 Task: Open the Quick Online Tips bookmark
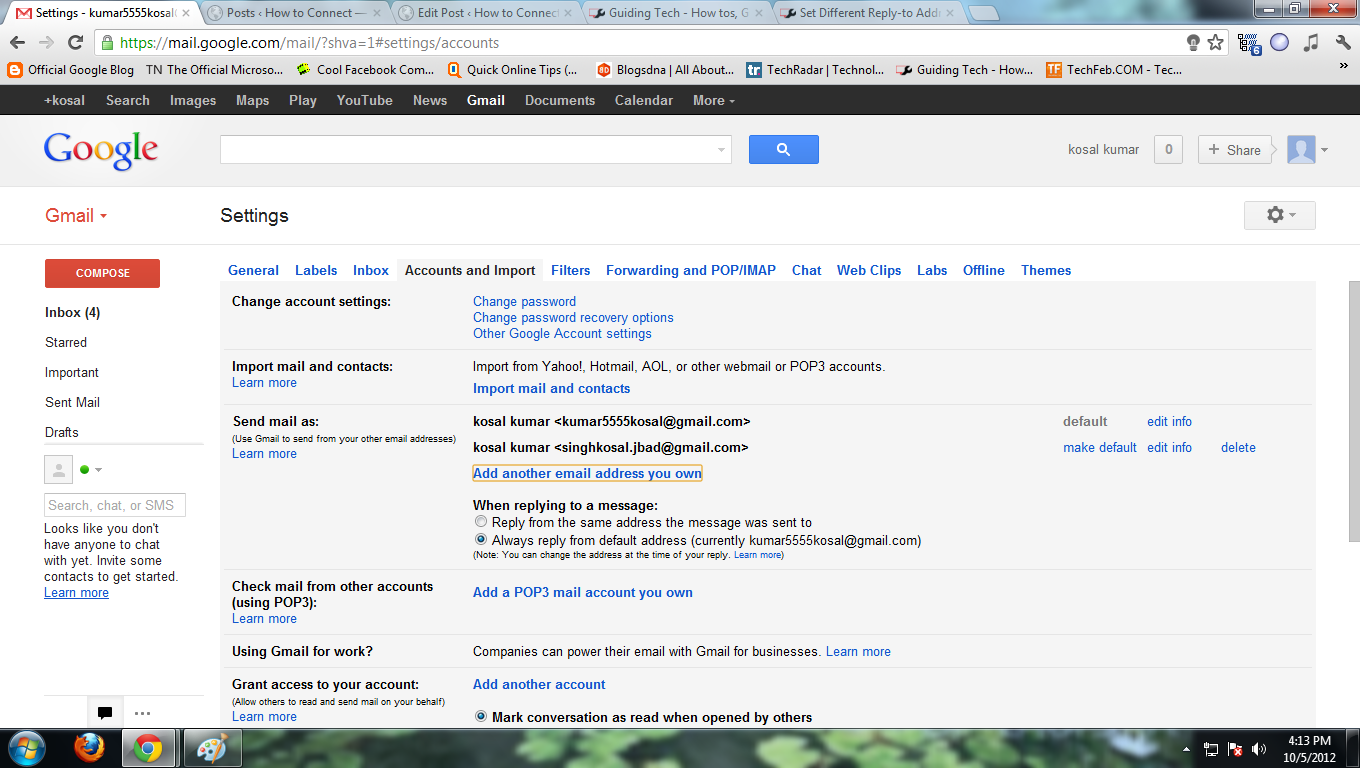[x=512, y=70]
